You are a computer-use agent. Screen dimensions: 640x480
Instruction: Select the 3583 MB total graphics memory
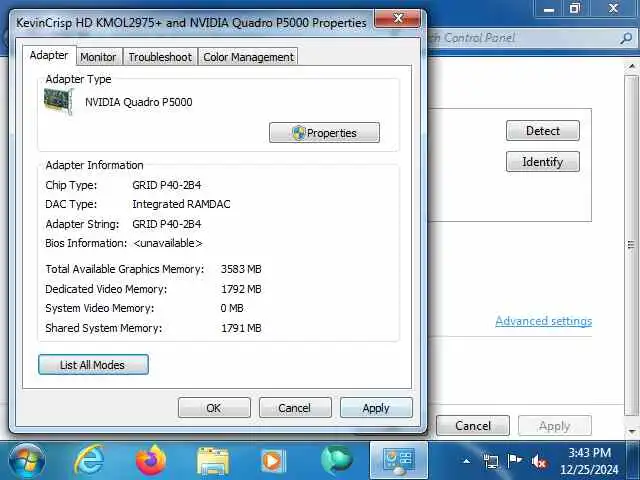pos(241,269)
